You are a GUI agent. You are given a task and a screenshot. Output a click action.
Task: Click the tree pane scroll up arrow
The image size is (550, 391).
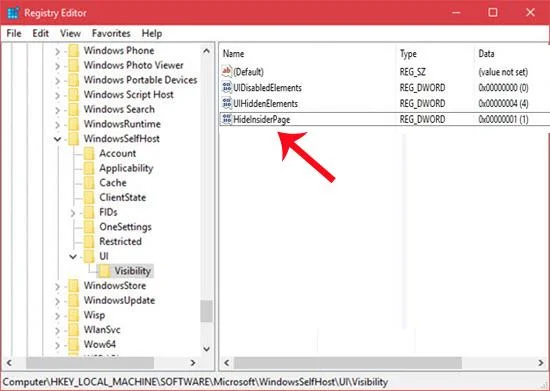click(206, 51)
